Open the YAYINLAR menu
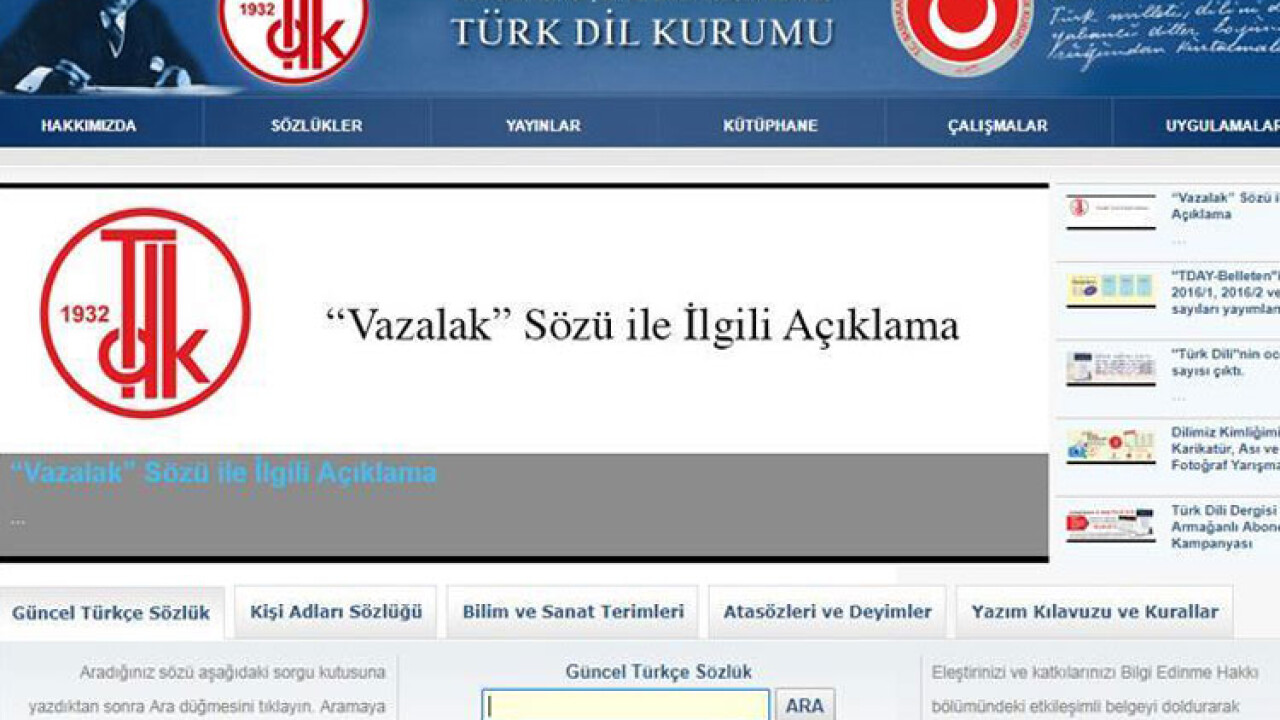The width and height of the screenshot is (1280, 720). 543,126
